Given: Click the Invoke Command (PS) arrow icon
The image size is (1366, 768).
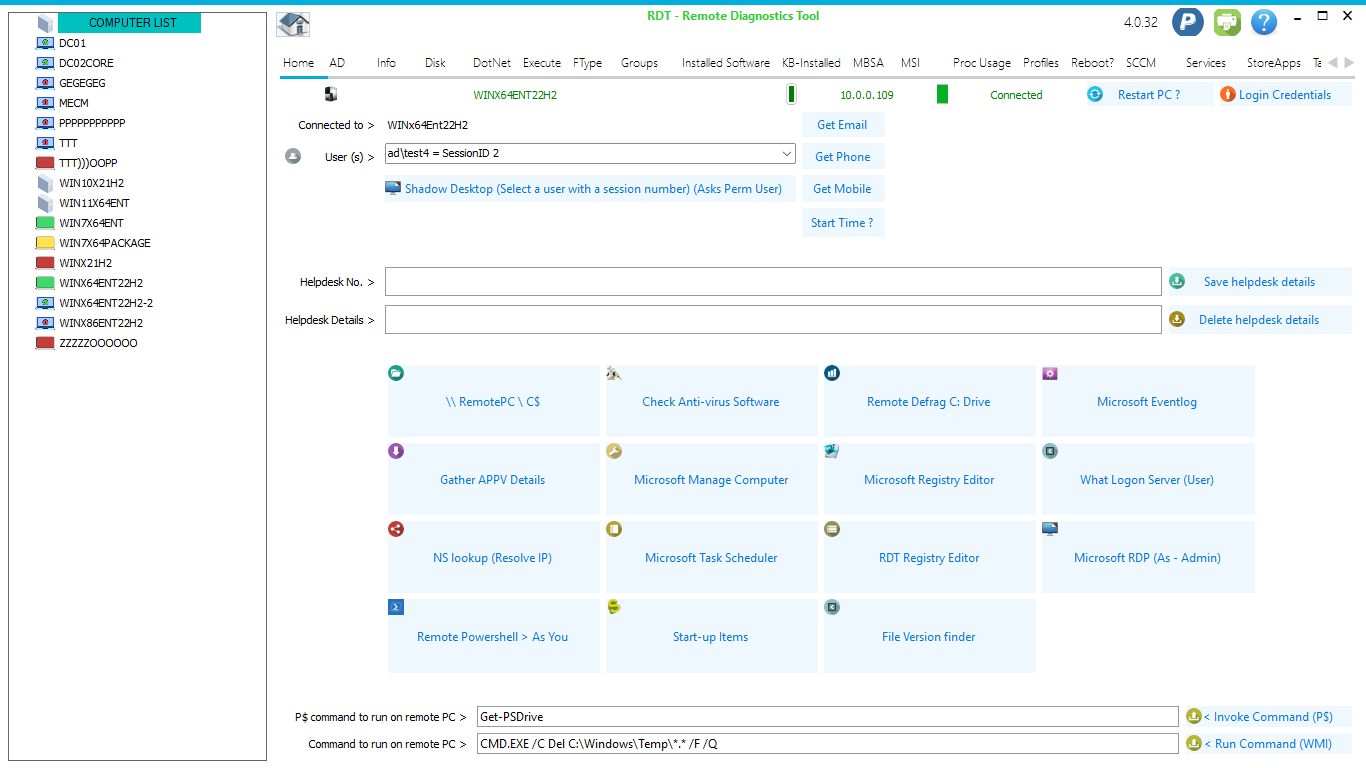Looking at the screenshot, I should pyautogui.click(x=1193, y=716).
